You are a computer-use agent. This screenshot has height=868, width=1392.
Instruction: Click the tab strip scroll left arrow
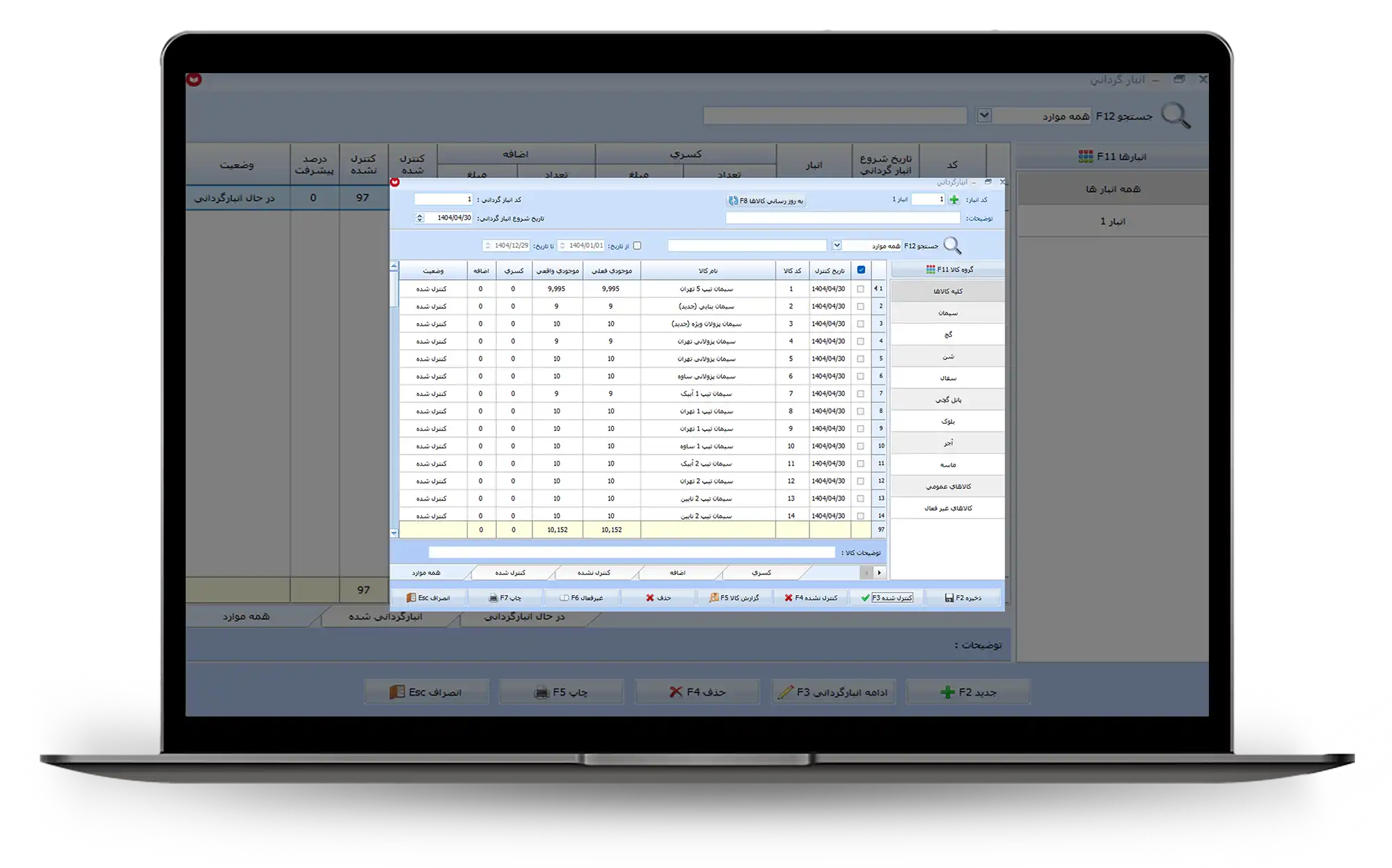click(867, 573)
